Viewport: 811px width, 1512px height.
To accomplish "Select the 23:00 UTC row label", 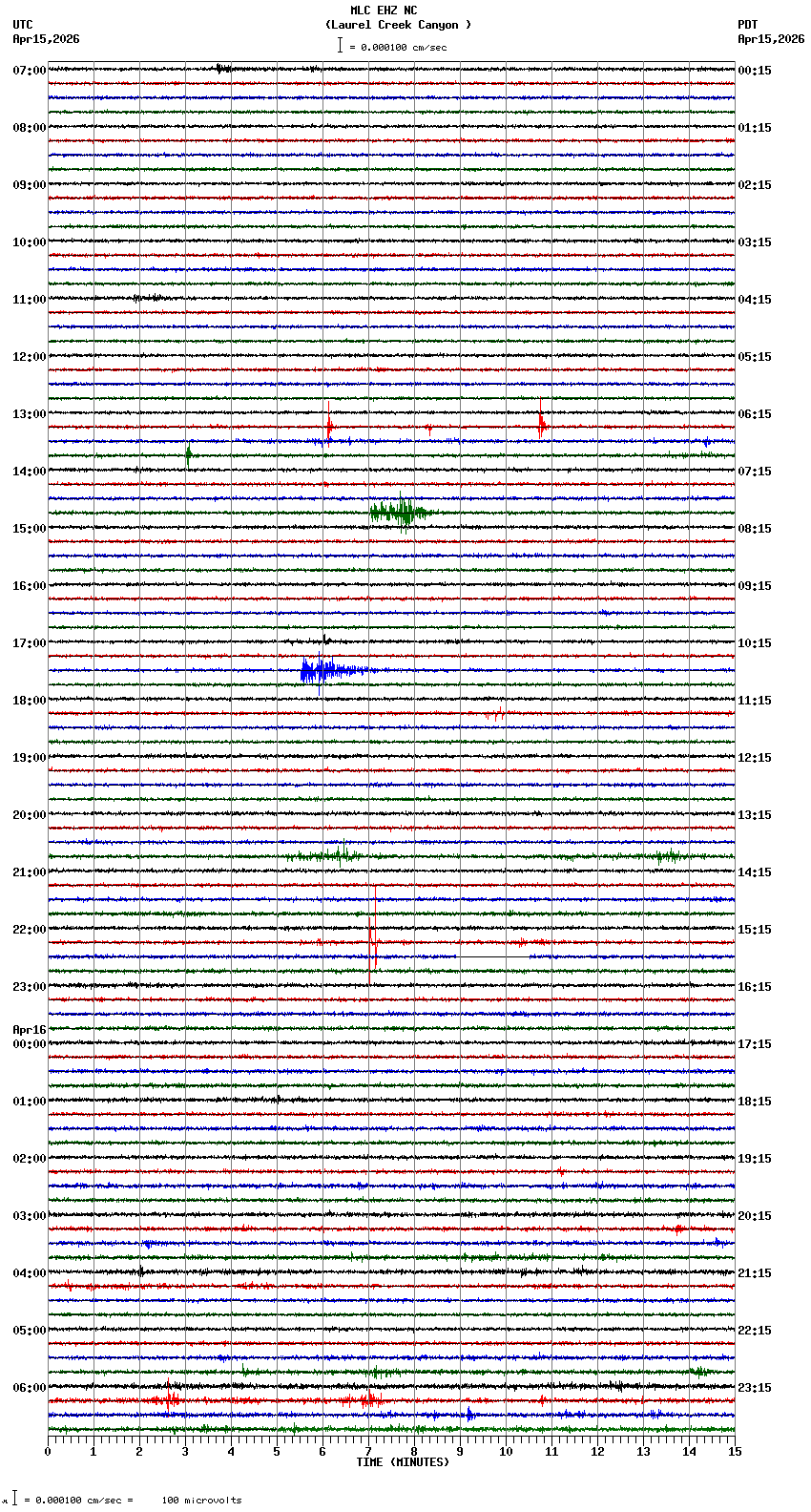I will pyautogui.click(x=30, y=987).
